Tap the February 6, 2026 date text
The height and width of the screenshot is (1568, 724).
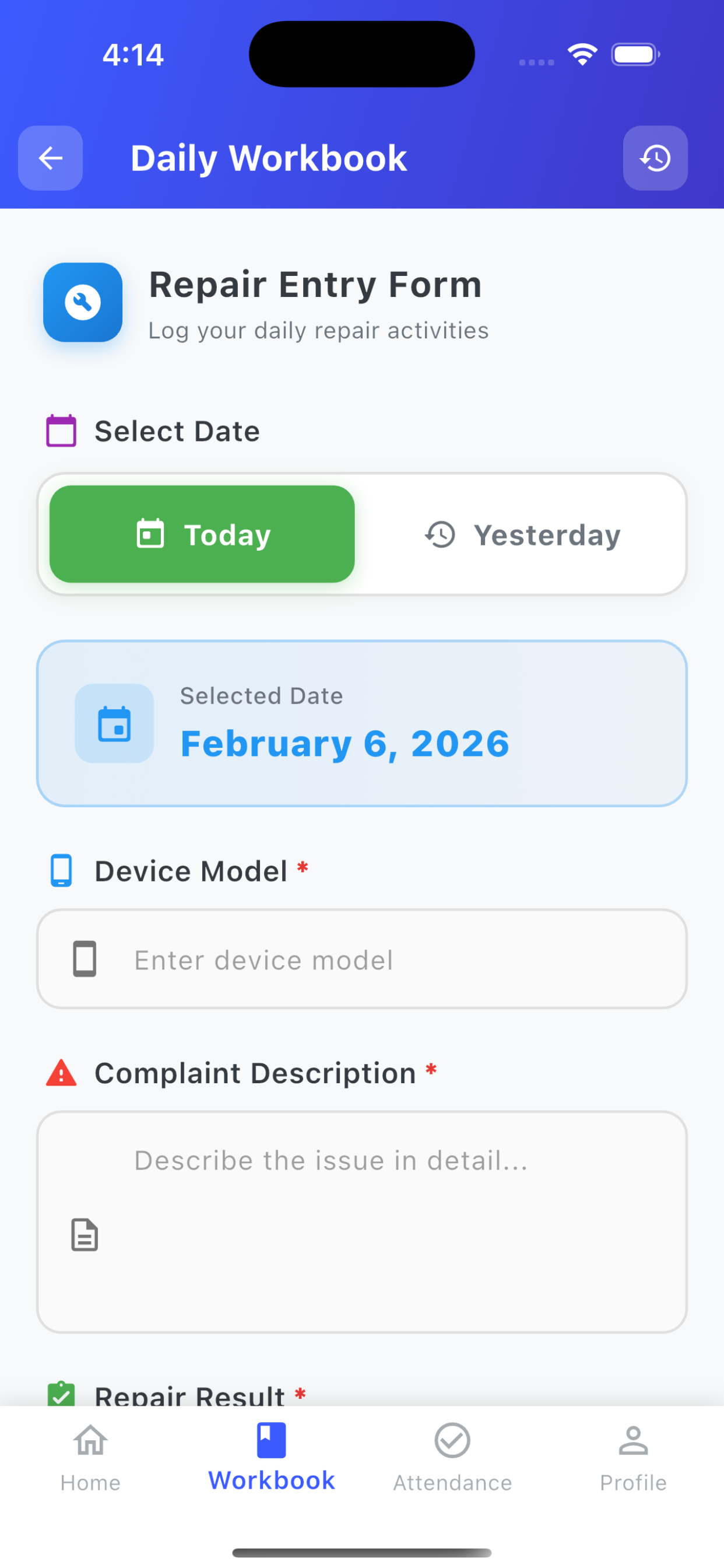click(x=345, y=744)
